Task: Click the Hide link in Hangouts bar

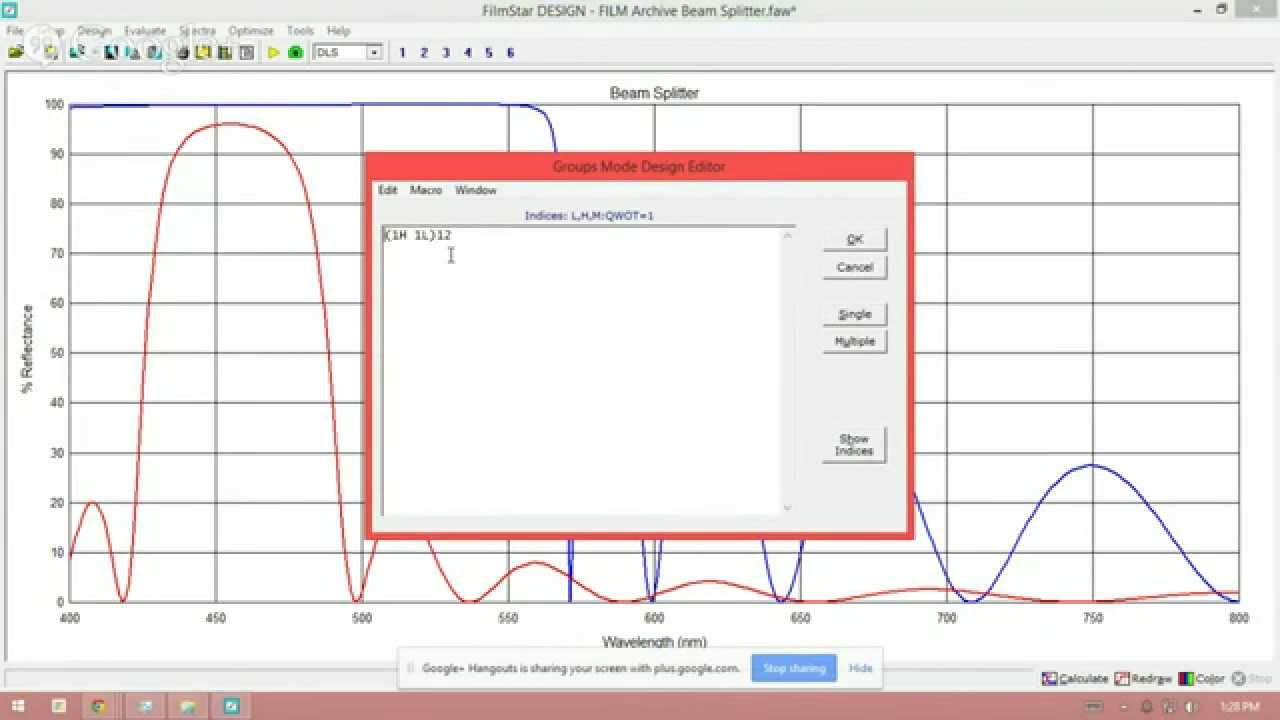Action: 861,668
